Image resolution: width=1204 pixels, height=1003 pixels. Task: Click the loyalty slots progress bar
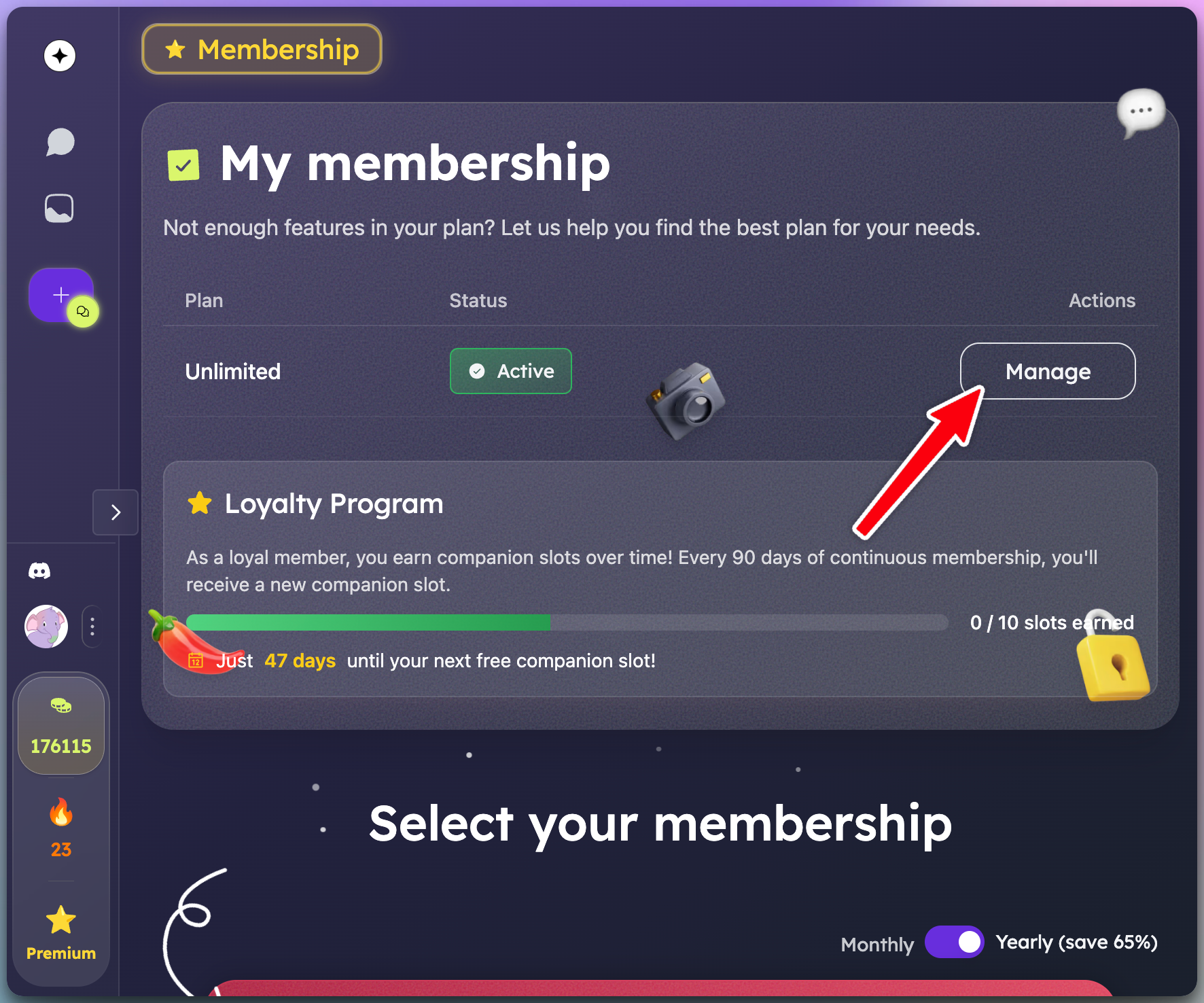tap(569, 622)
